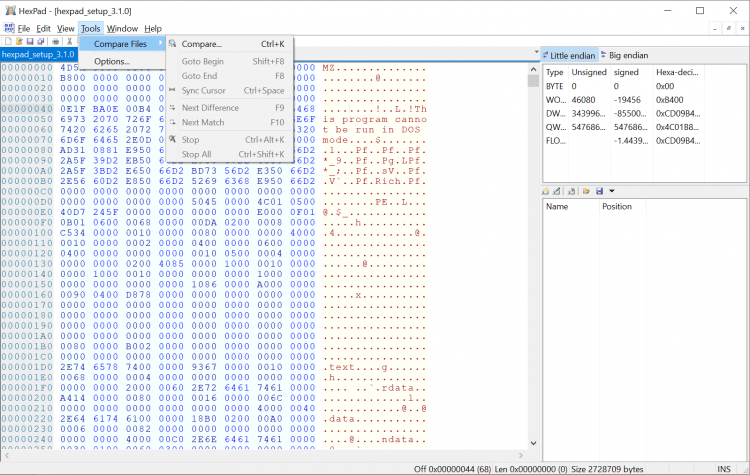
Task: Select Compare... from the submenu
Action: click(x=202, y=44)
